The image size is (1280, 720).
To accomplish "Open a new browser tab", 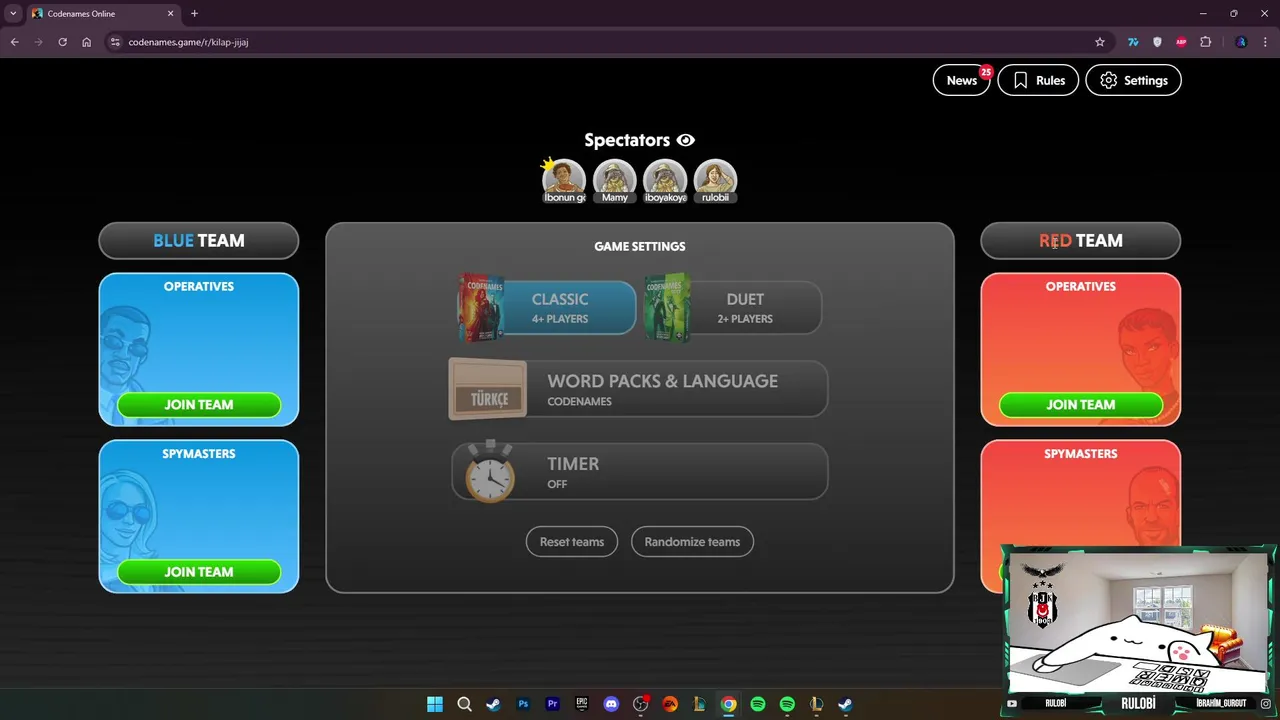I will coord(194,13).
